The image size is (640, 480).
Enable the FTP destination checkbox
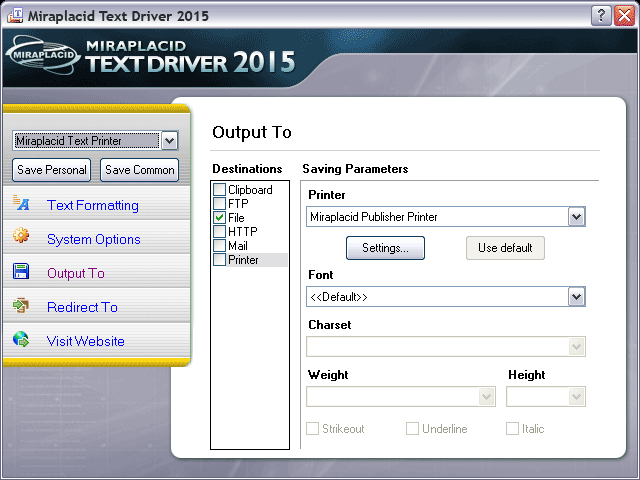[x=220, y=203]
